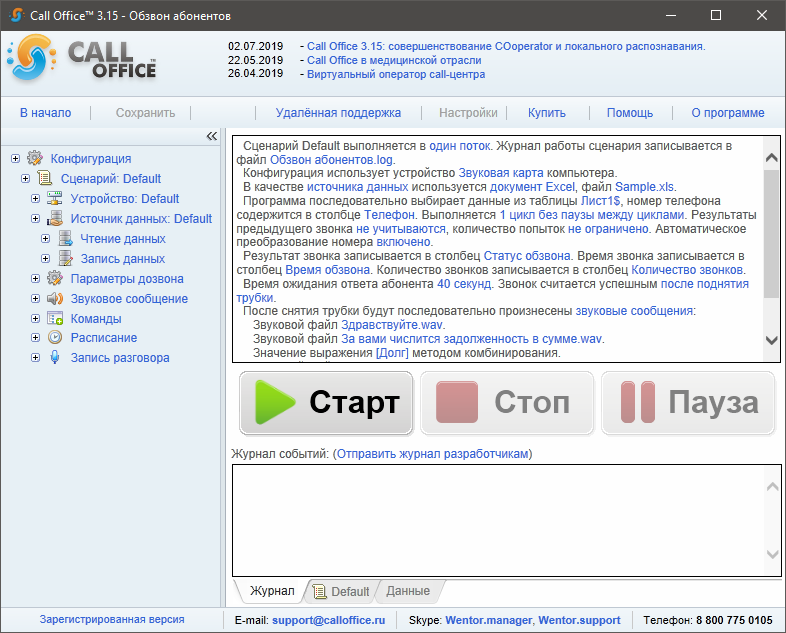Click the database icon beside Чтение данных
This screenshot has height=633, width=786.
65,238
